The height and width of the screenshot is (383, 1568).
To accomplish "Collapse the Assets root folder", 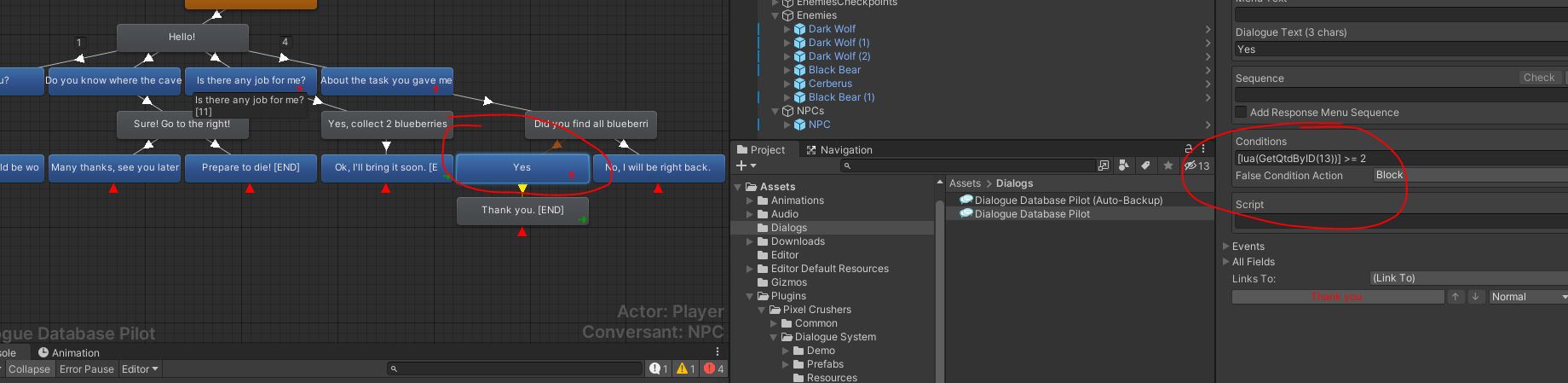I will tap(738, 187).
